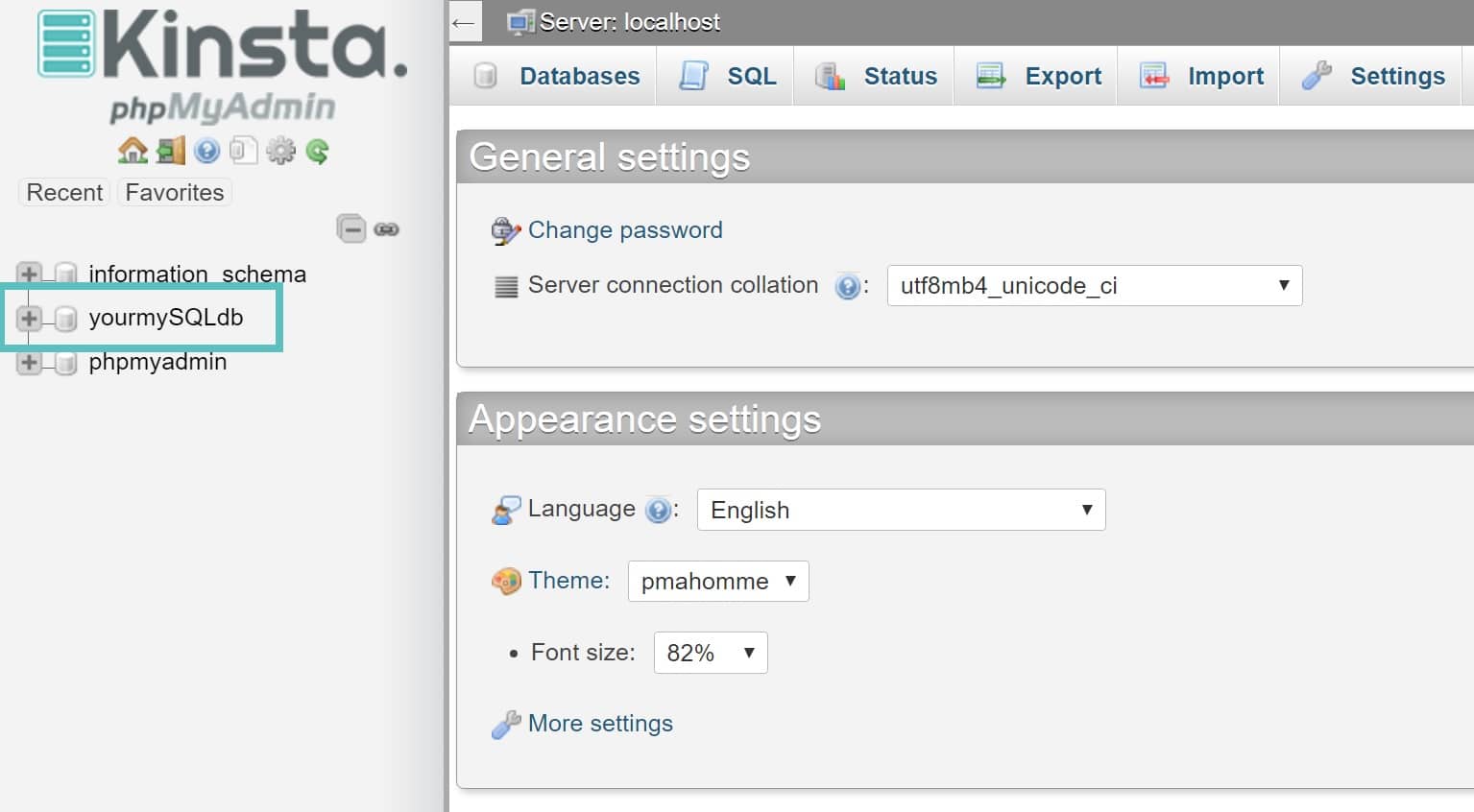Collapse all databases with the minus icon
The width and height of the screenshot is (1474, 812).
tap(351, 228)
